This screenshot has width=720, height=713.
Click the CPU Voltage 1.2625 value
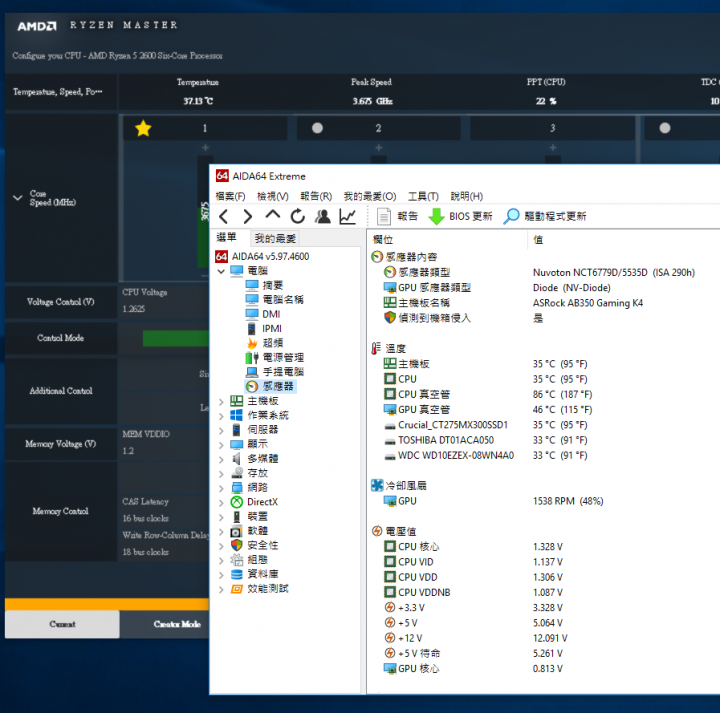tap(134, 309)
